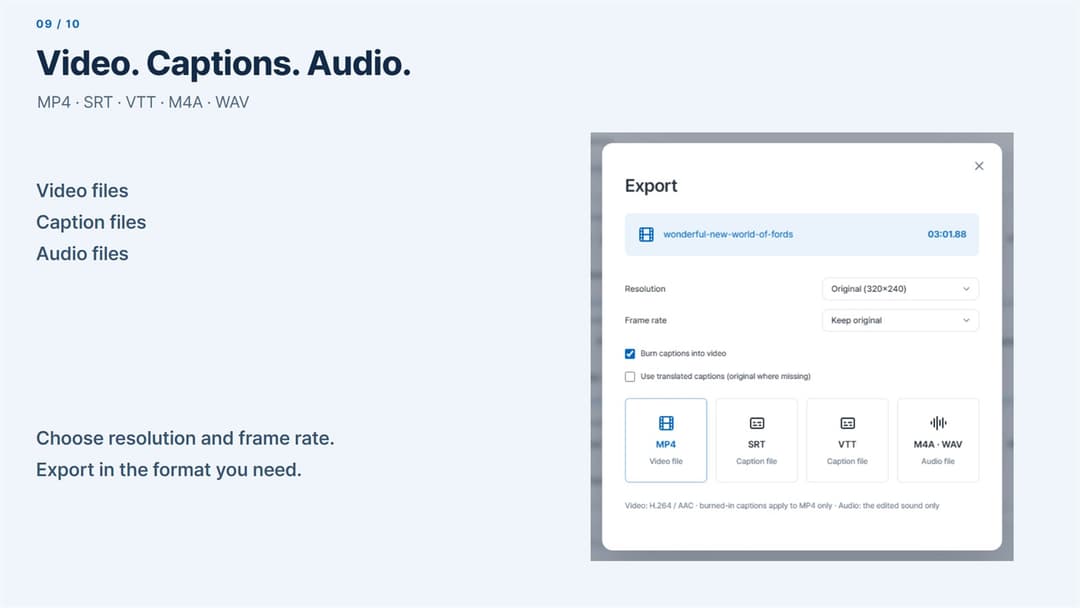Click the Resolution dropdown chevron arrow
This screenshot has height=608, width=1080.
(966, 289)
